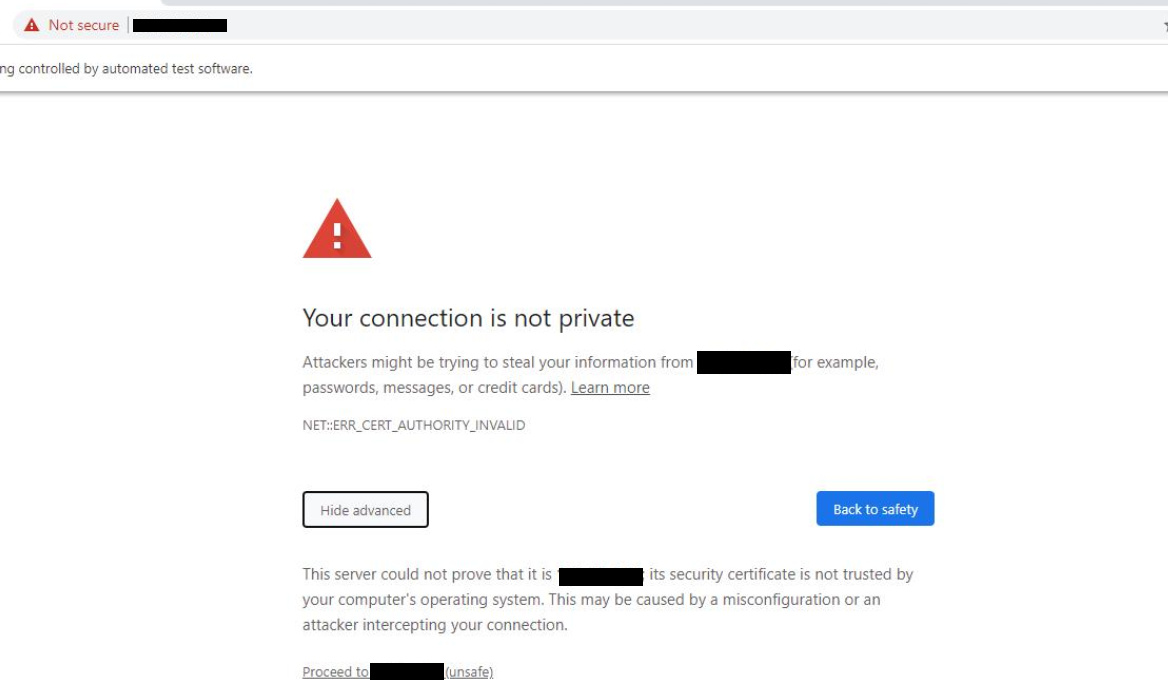Select the URL in the address bar

pos(180,25)
